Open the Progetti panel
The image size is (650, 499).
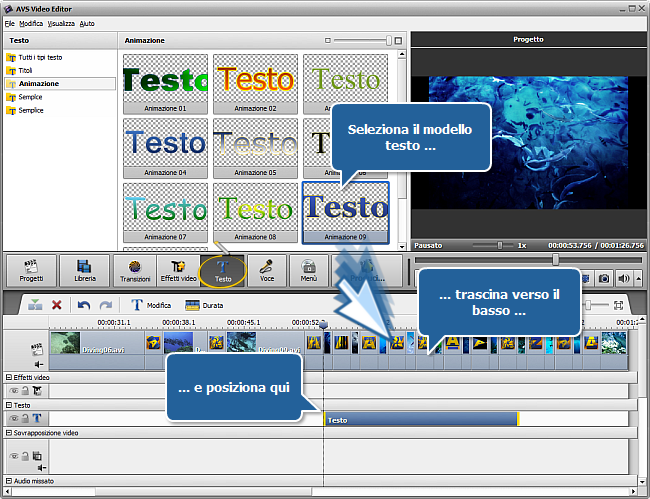(31, 270)
